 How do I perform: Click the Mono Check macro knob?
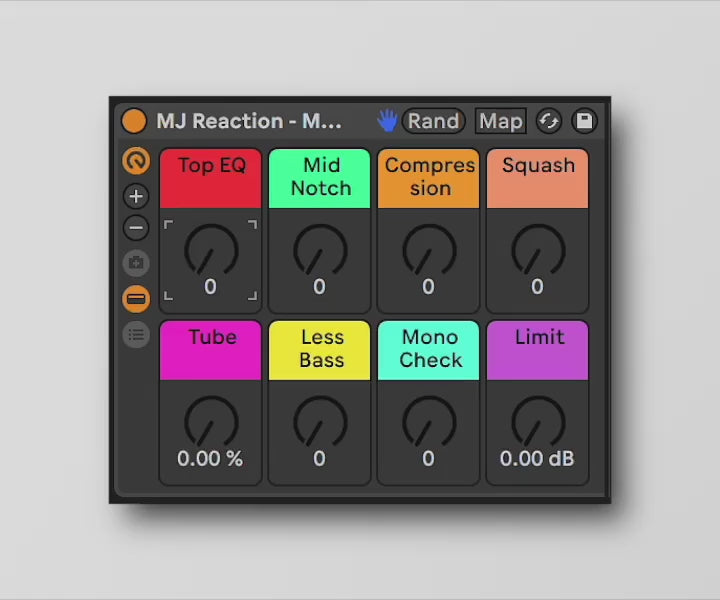[x=429, y=422]
